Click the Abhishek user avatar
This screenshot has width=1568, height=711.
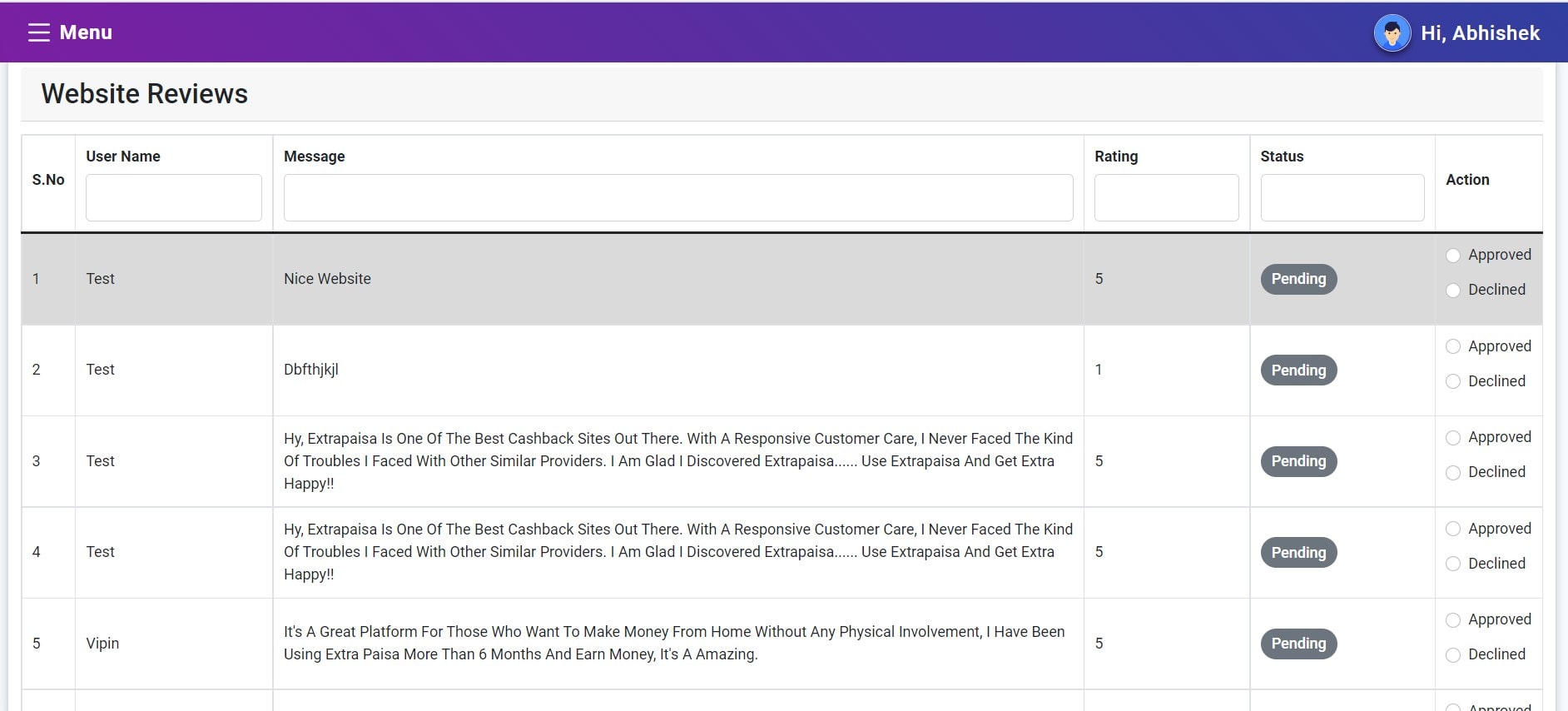click(x=1392, y=33)
